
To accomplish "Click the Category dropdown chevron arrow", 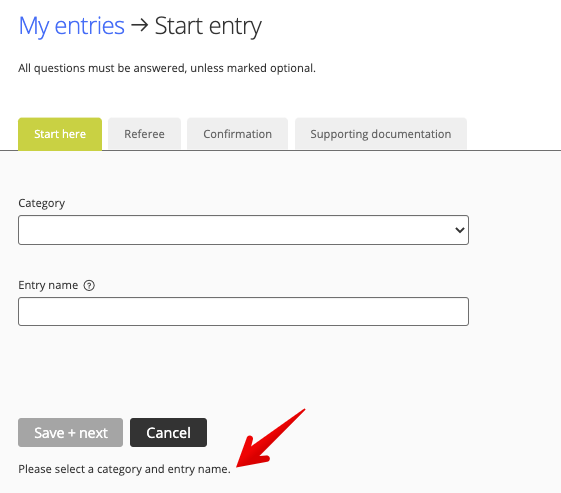I will 460,230.
